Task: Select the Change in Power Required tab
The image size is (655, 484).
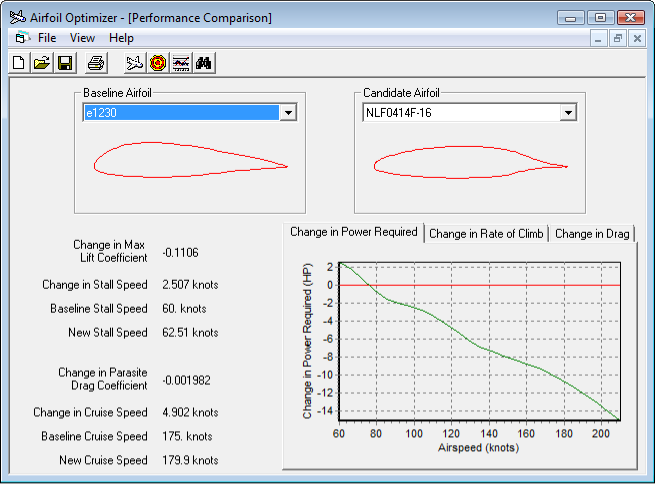Action: (353, 232)
